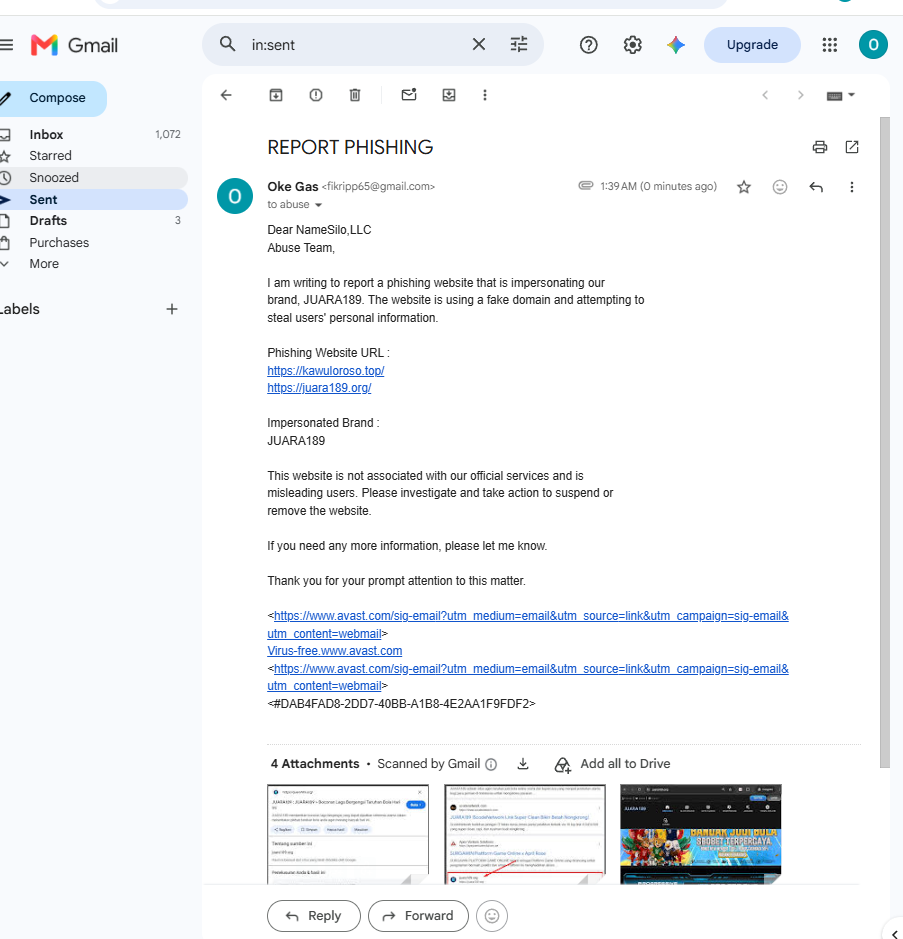This screenshot has height=939, width=903.
Task: Open the email in a new window
Action: (x=852, y=147)
